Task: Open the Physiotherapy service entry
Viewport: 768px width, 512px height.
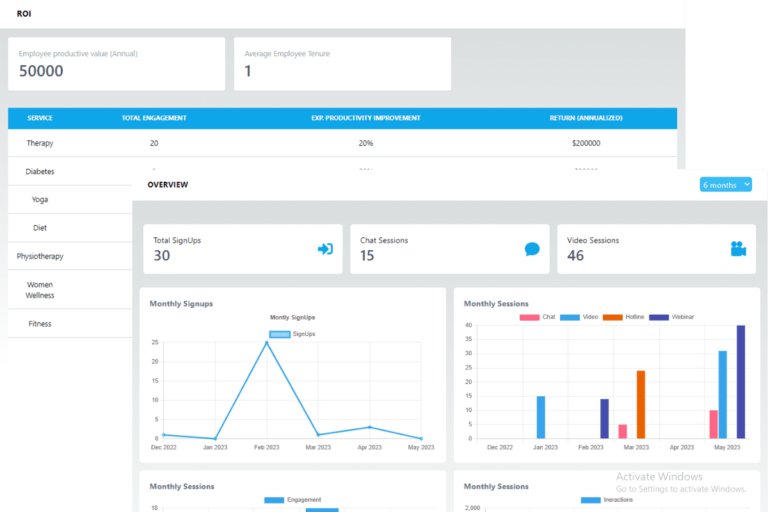Action: [x=40, y=256]
